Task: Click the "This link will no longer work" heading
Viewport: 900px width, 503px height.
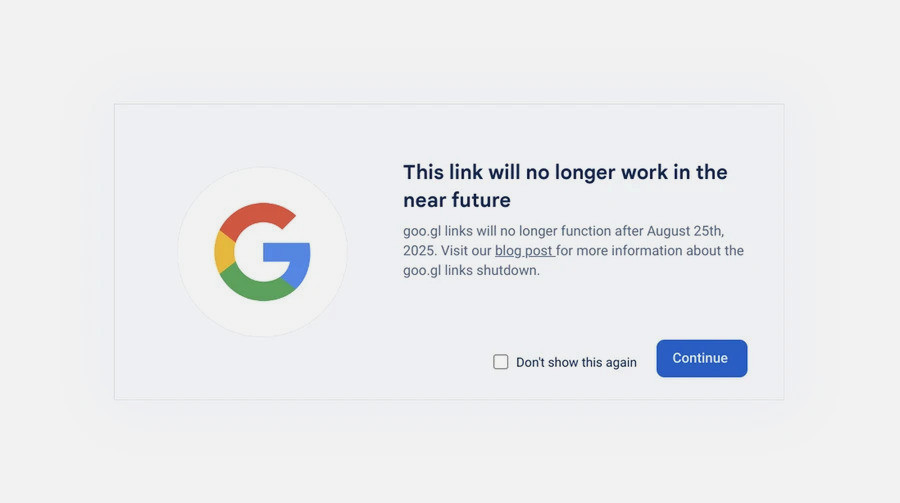Action: click(564, 172)
